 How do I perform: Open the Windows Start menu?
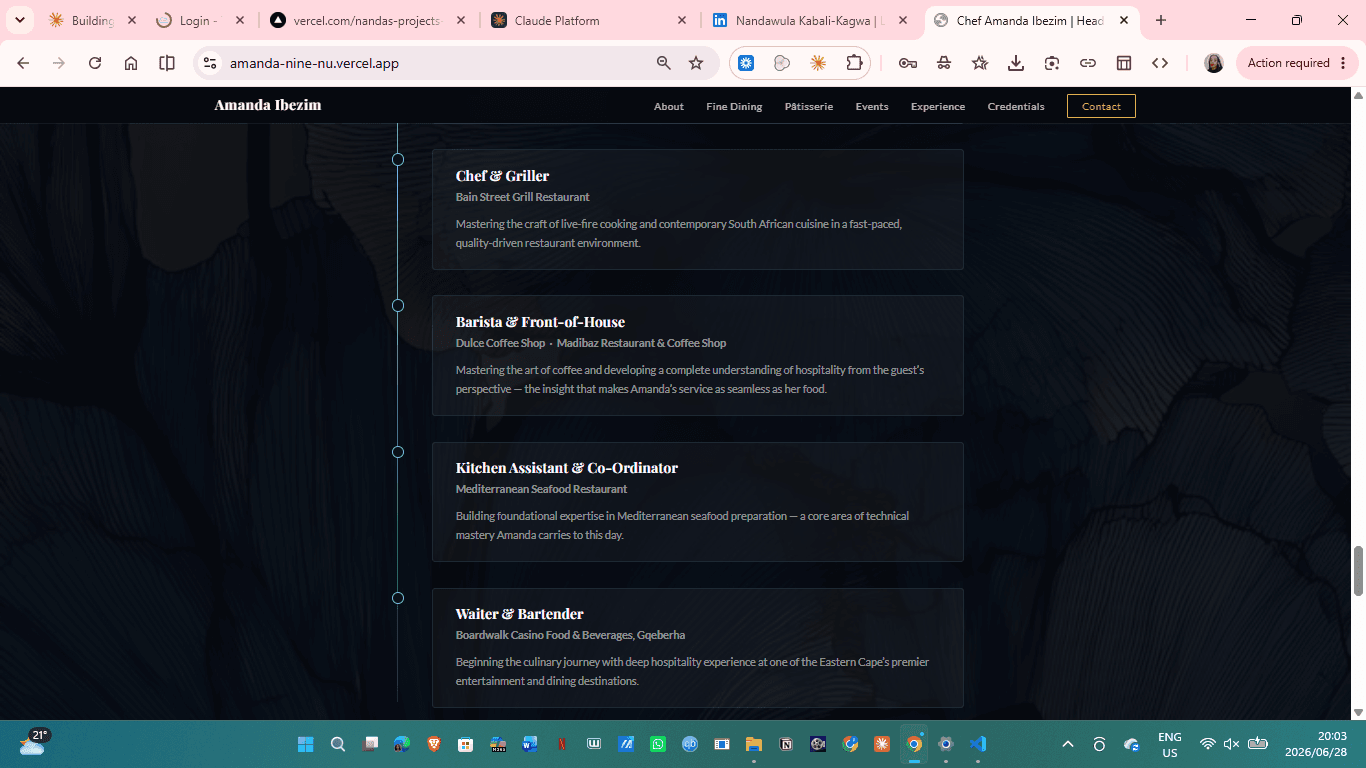tap(306, 744)
